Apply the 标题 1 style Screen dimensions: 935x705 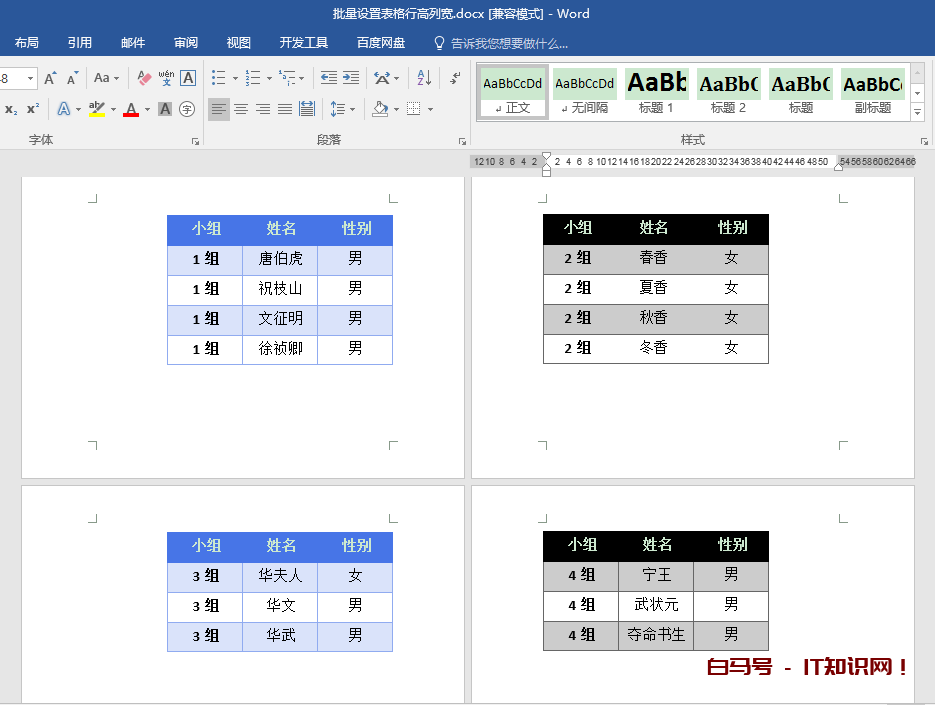[656, 91]
